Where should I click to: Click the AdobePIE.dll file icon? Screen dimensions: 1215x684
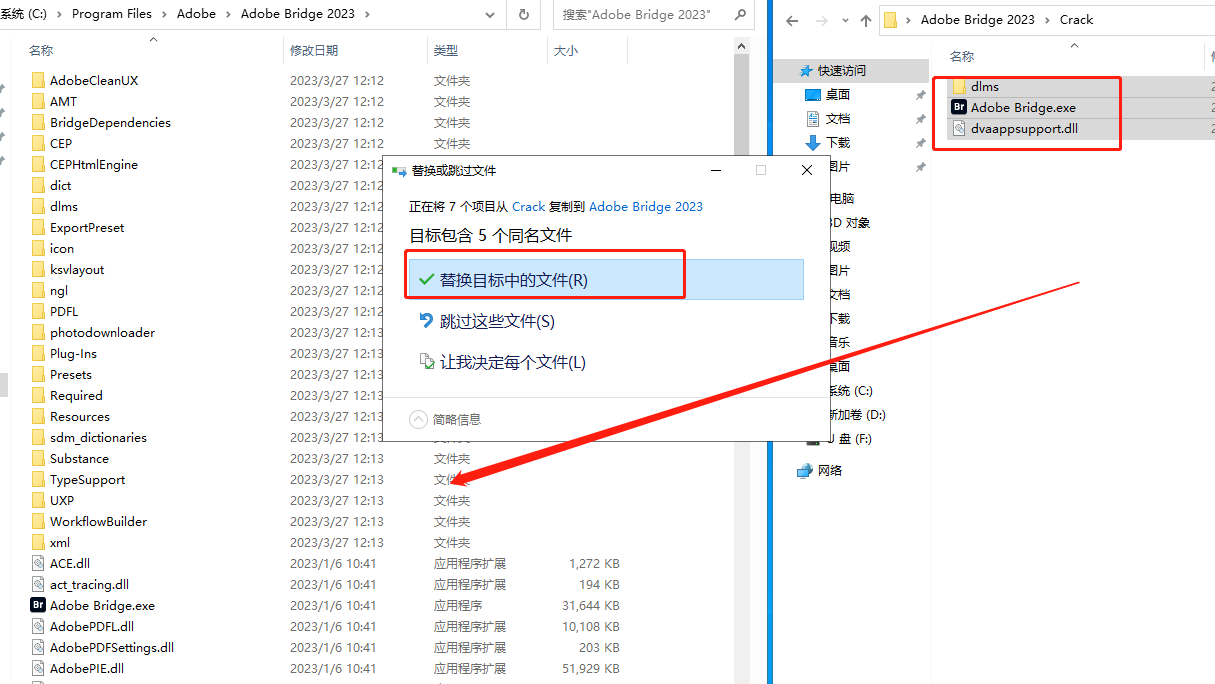click(38, 668)
